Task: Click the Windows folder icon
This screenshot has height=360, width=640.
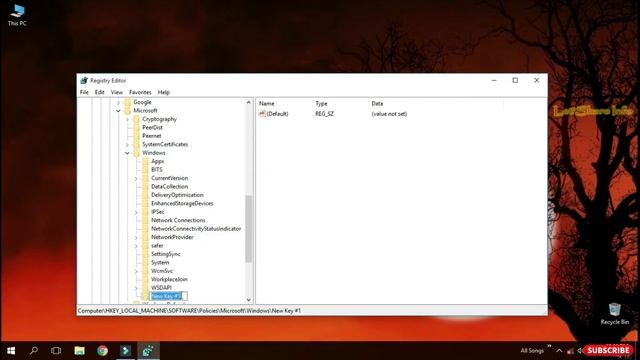Action: pyautogui.click(x=136, y=153)
